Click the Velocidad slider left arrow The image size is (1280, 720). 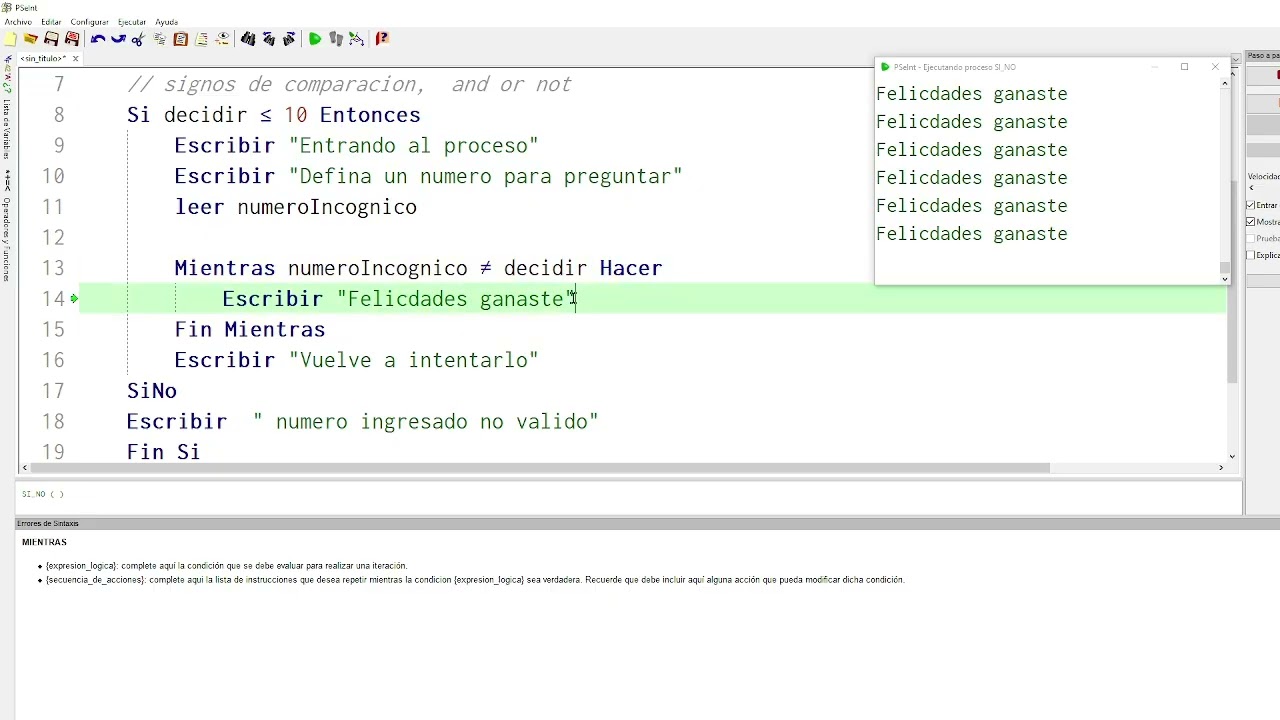click(1251, 188)
